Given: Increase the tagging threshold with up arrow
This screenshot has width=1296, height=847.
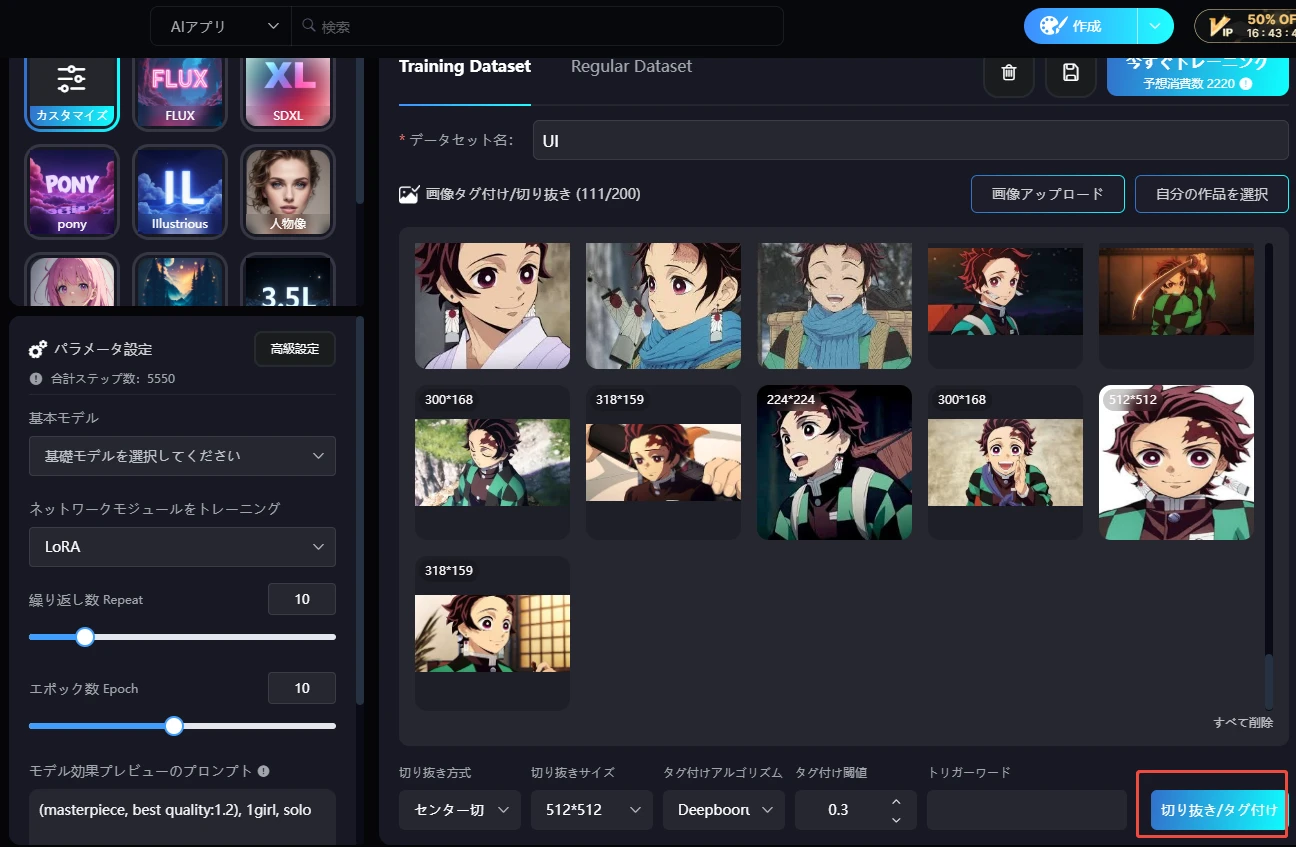Looking at the screenshot, I should point(896,802).
